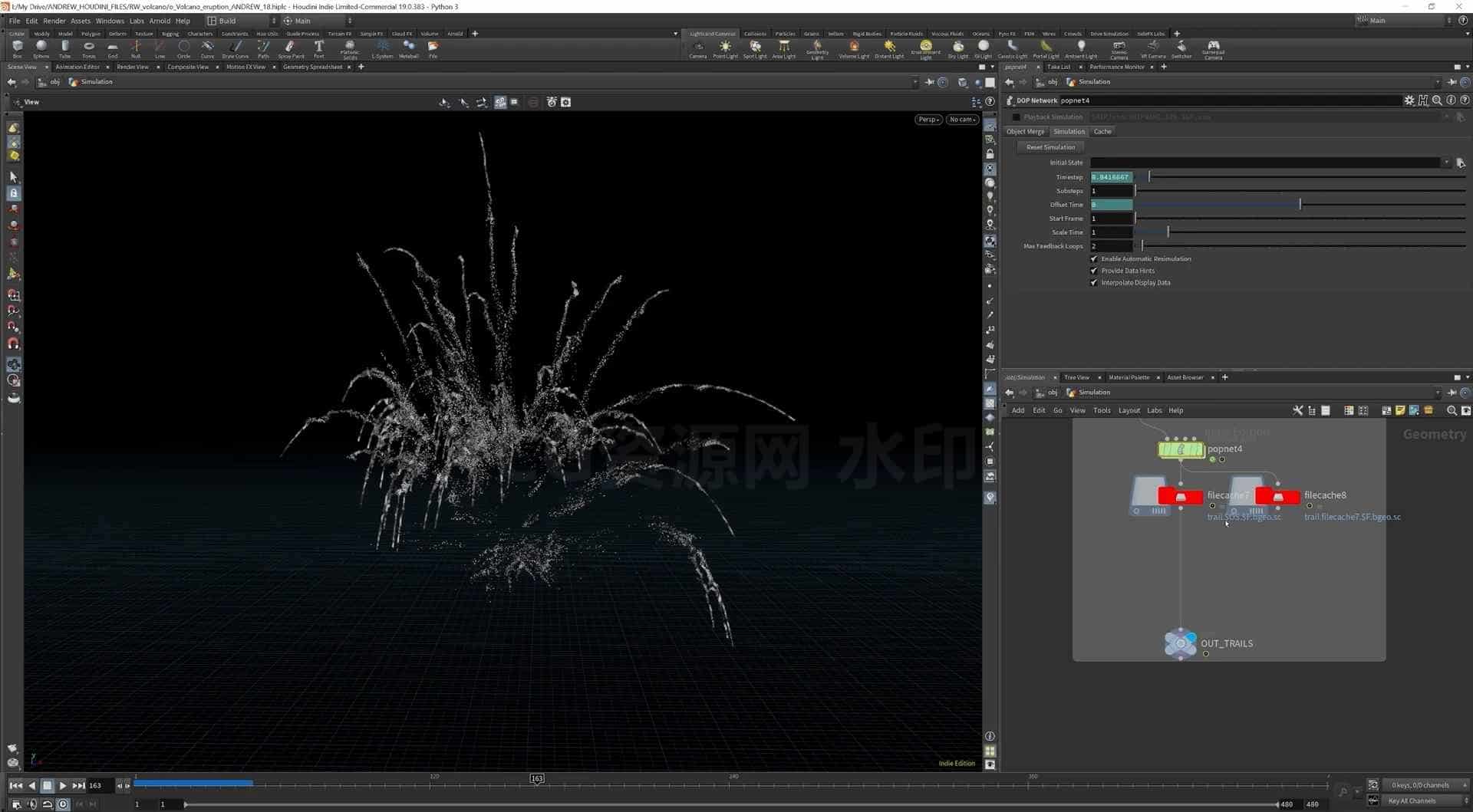Switch to the Geometry Spreadsheet tab
The image size is (1473, 812).
point(312,67)
